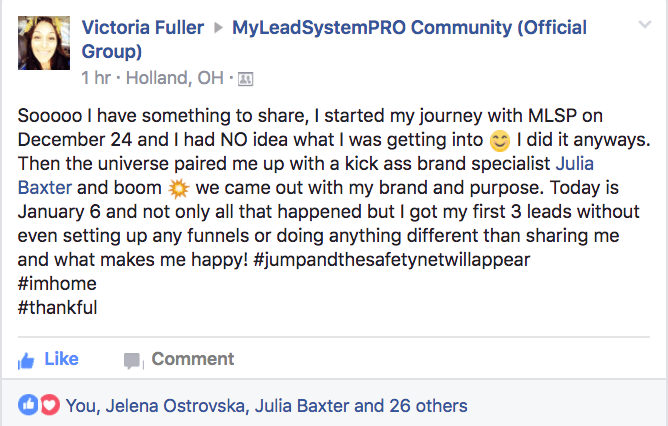Image resolution: width=668 pixels, height=426 pixels.
Task: Expand the post options chevron menu
Action: pos(645,25)
